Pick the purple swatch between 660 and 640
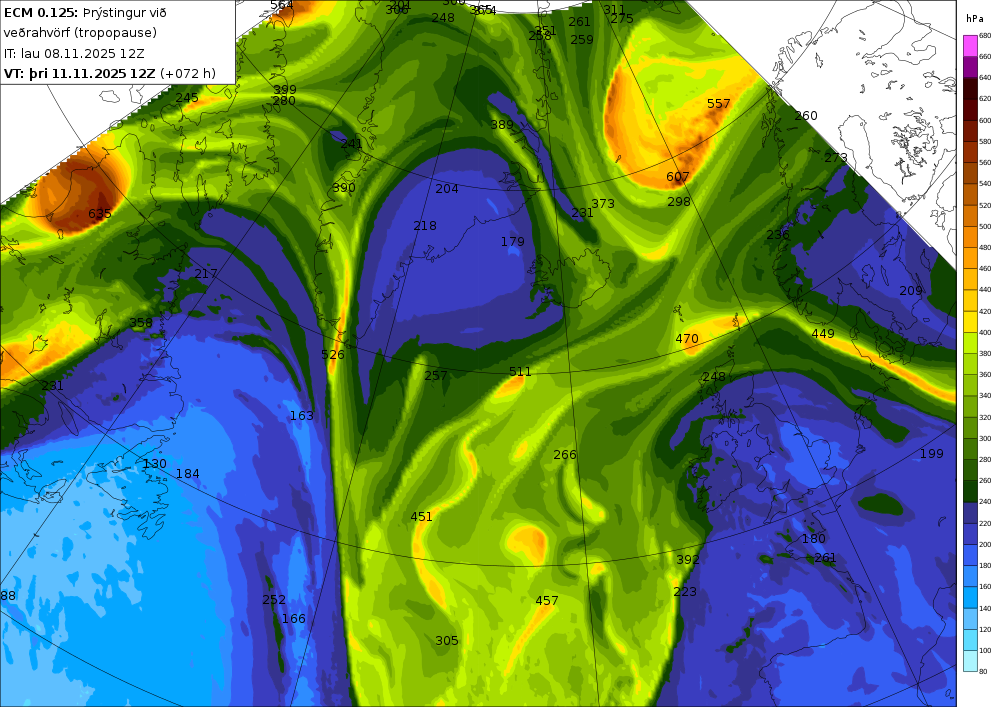 tap(970, 67)
